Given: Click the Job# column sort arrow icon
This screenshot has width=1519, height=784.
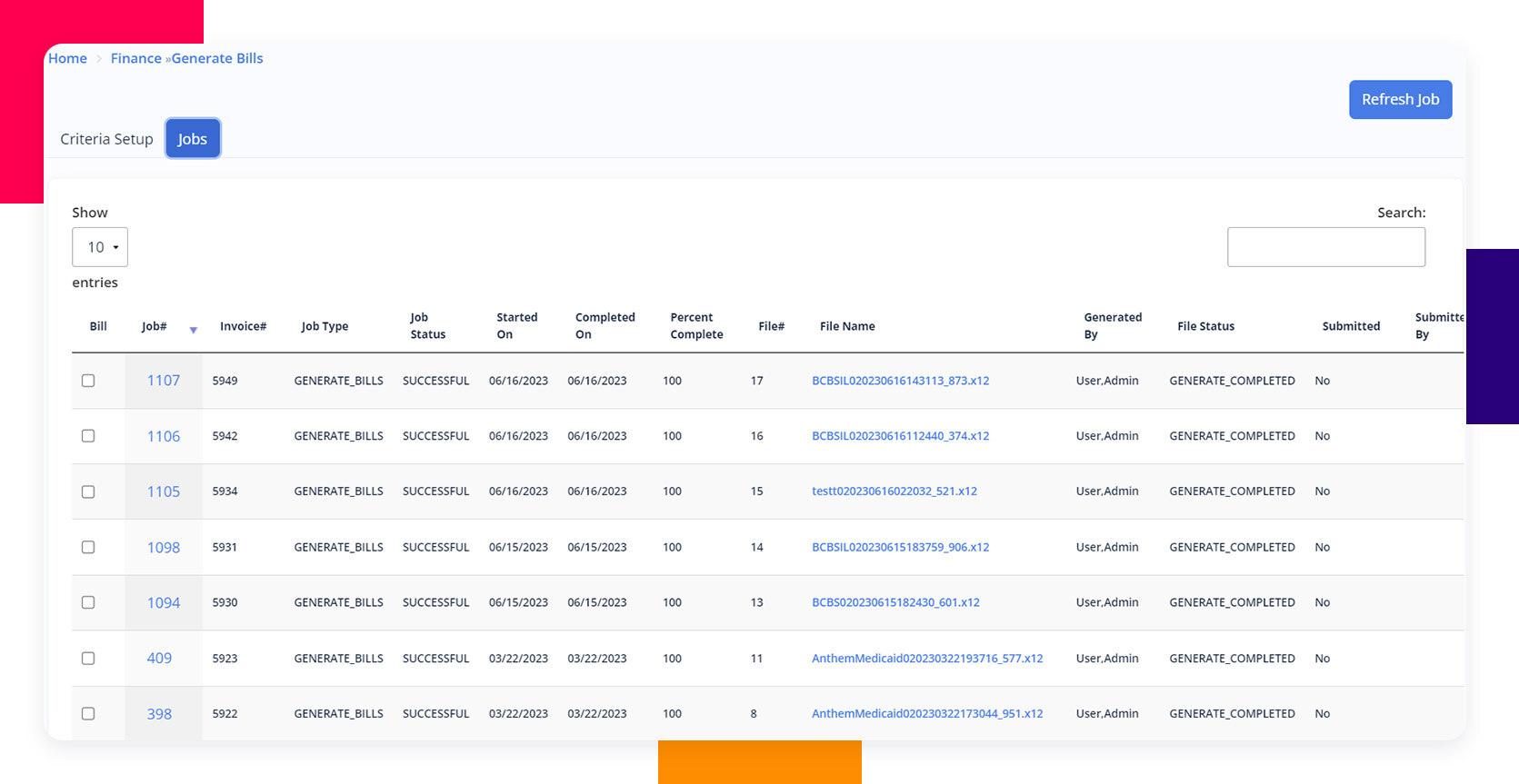Looking at the screenshot, I should tap(193, 330).
